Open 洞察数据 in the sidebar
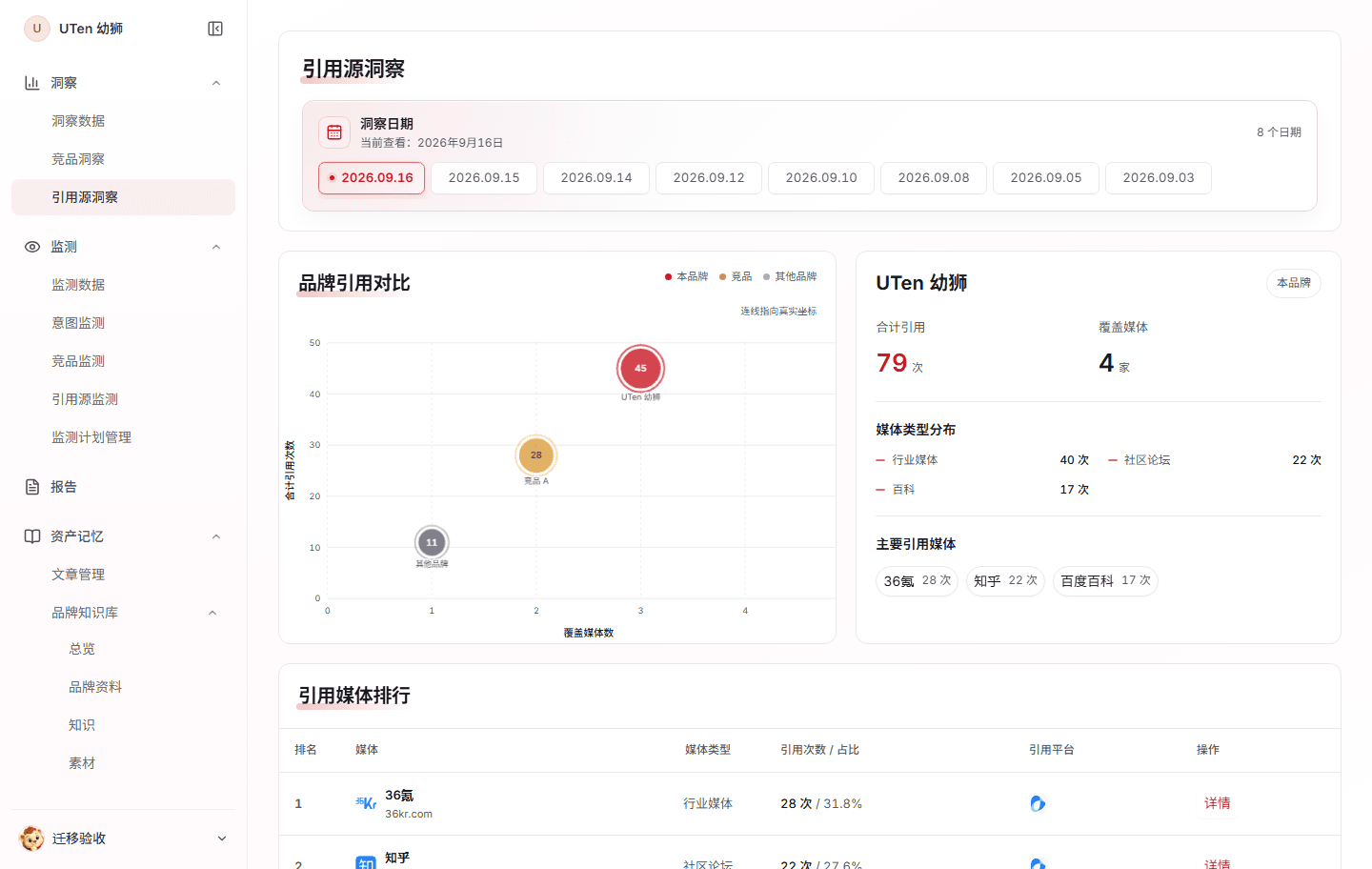The width and height of the screenshot is (1372, 869). 123,121
